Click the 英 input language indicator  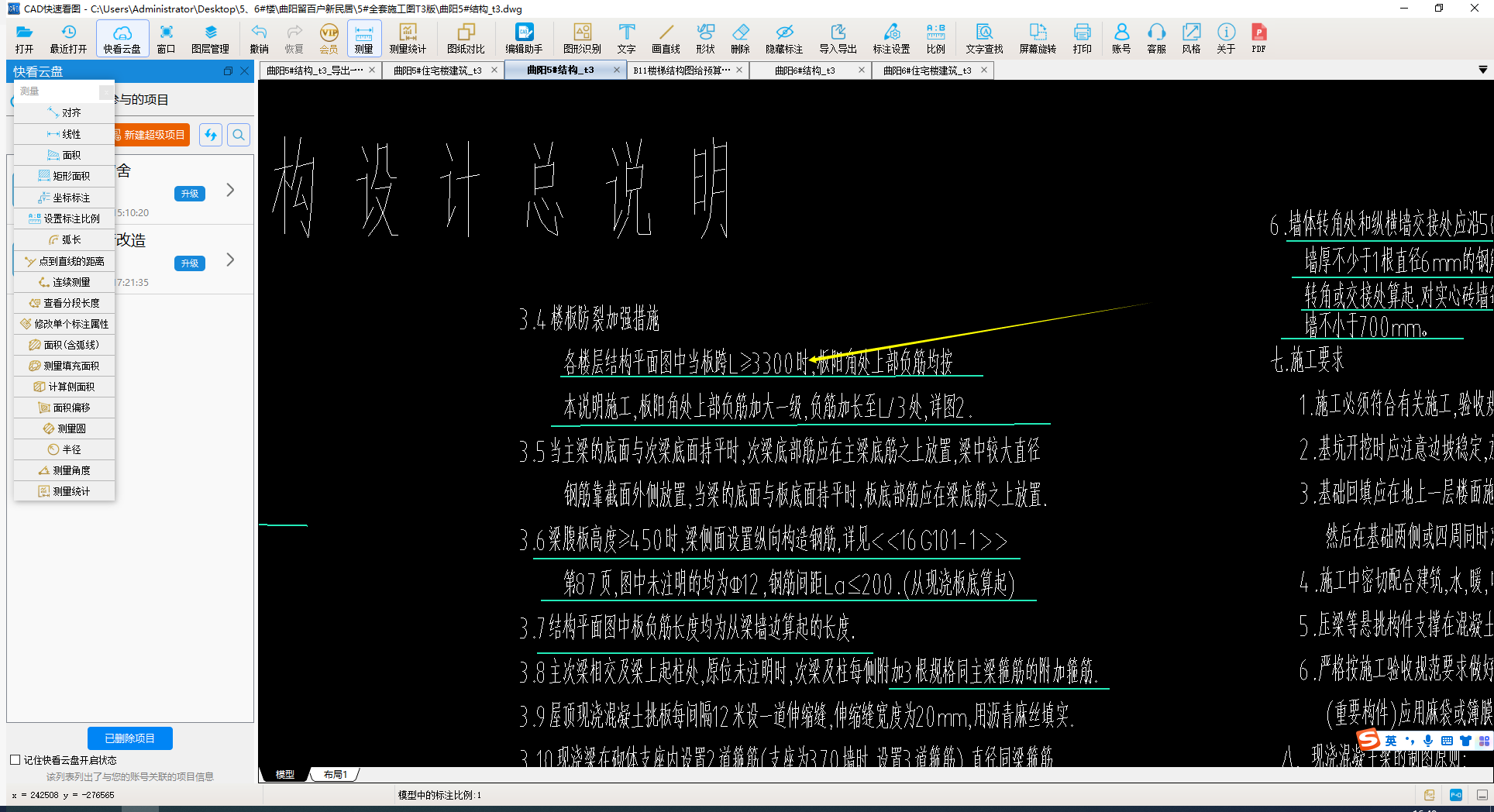tap(1391, 741)
